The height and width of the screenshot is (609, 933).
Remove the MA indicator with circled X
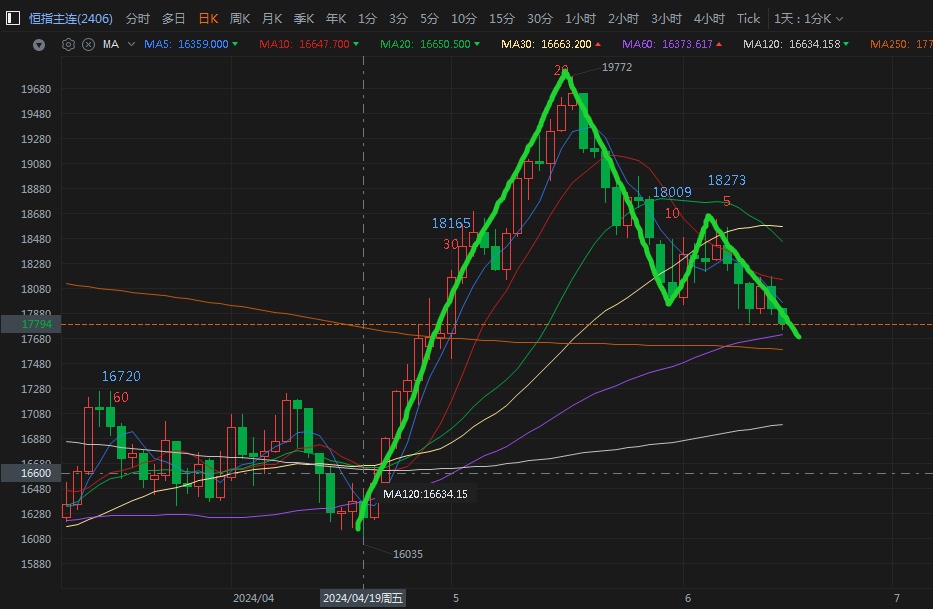coord(88,44)
